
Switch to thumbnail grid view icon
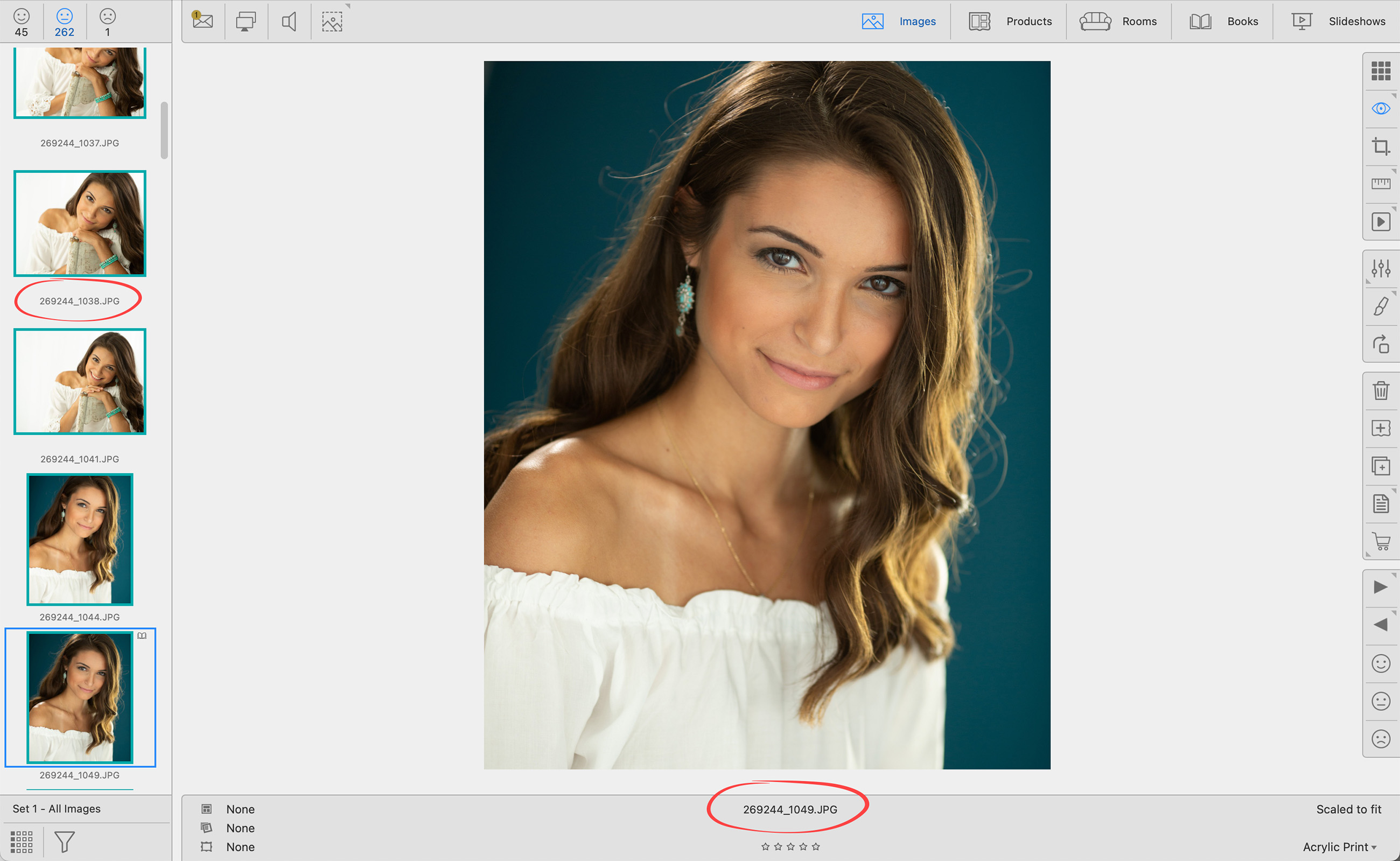(x=1380, y=71)
